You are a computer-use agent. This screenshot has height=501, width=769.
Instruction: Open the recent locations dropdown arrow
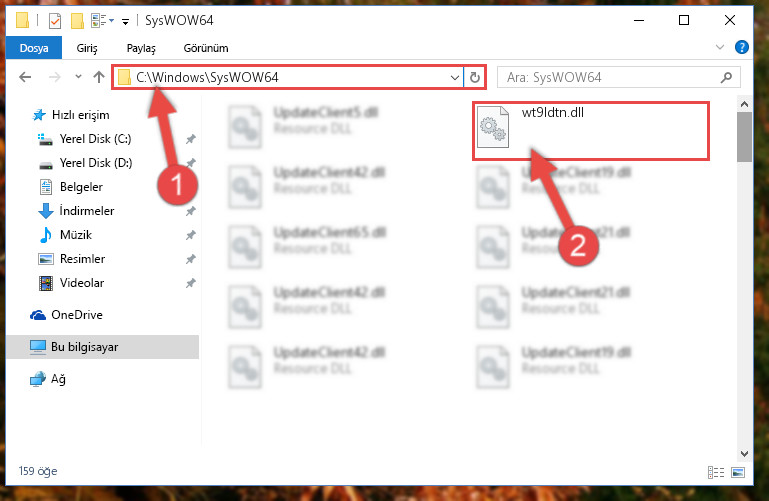click(78, 76)
